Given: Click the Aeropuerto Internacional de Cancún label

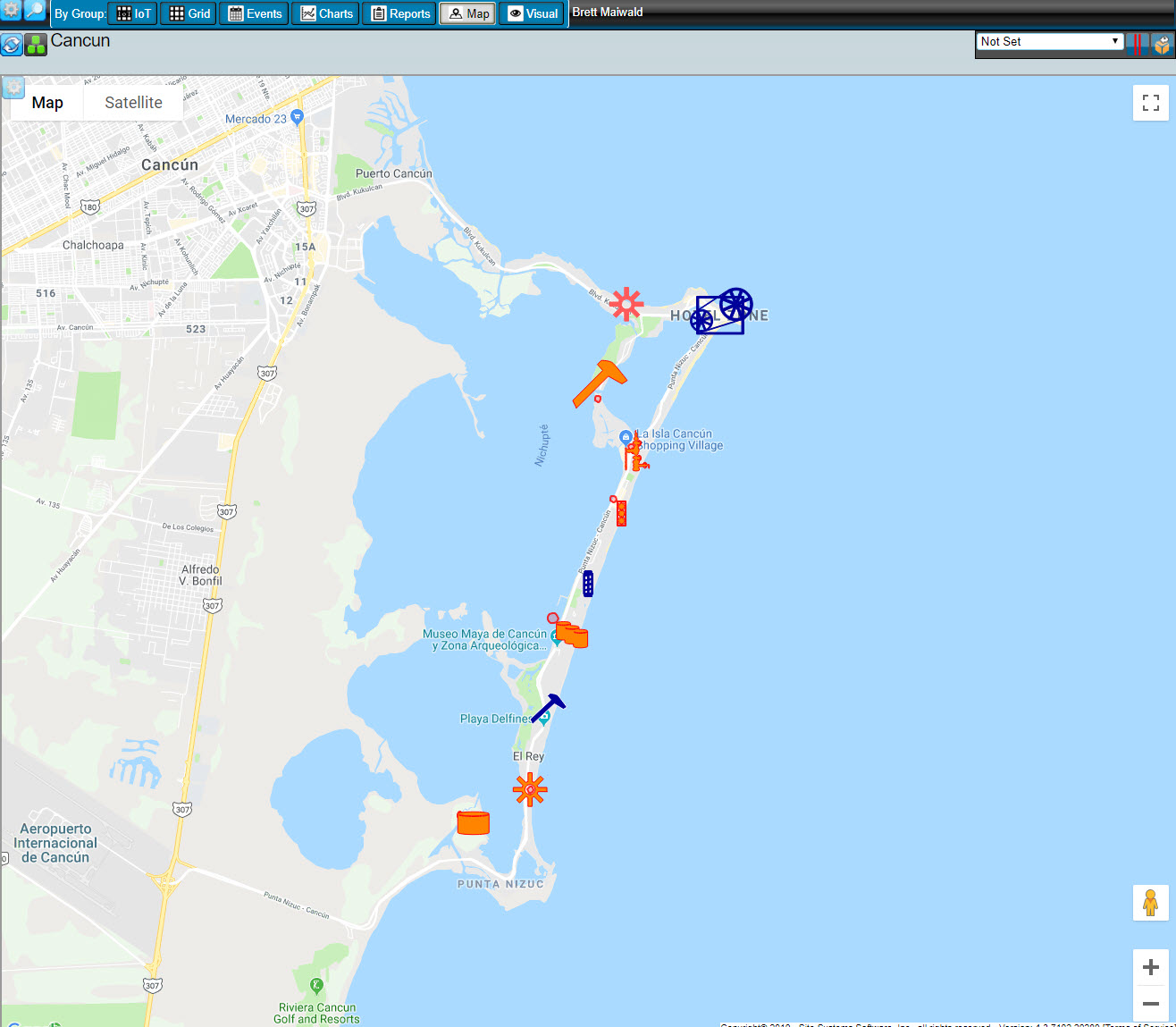Looking at the screenshot, I should click(x=55, y=843).
